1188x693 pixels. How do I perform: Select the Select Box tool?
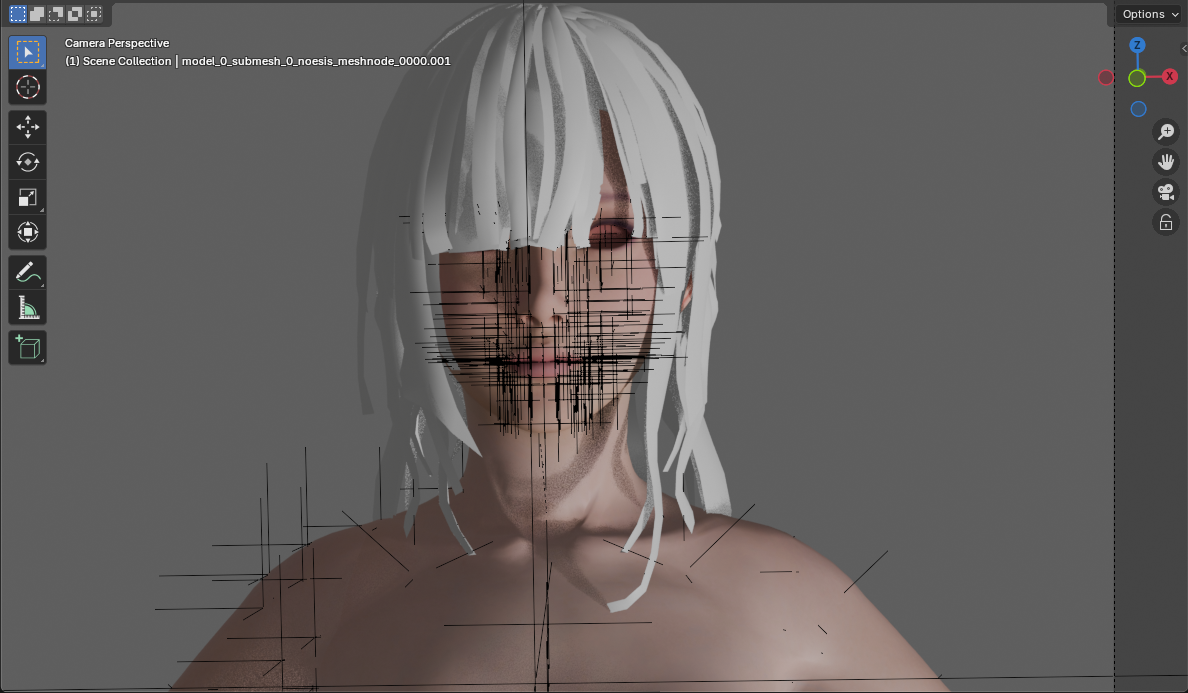pyautogui.click(x=27, y=52)
